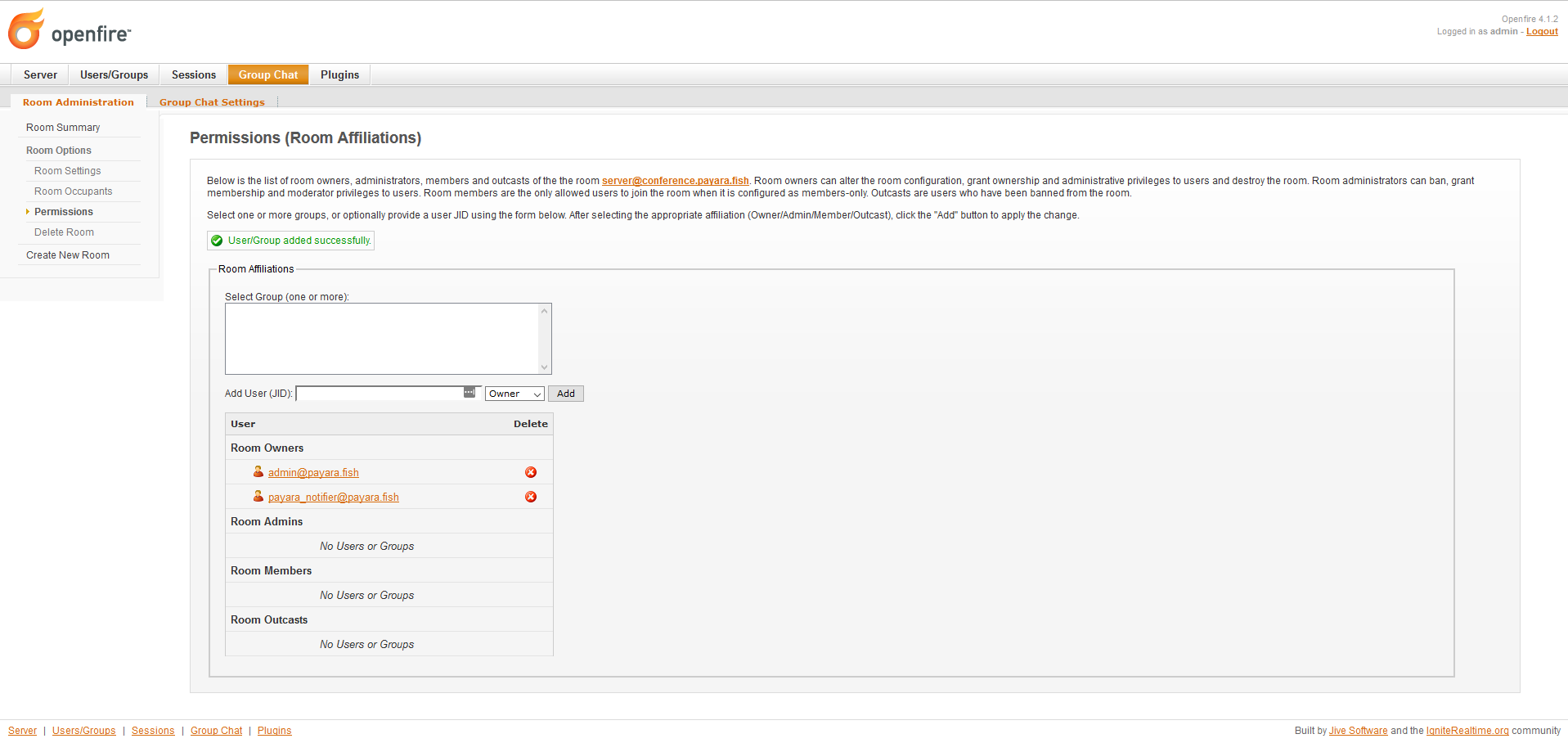The height and width of the screenshot is (752, 1568).
Task: Click the green success checkmark icon
Action: point(217,240)
